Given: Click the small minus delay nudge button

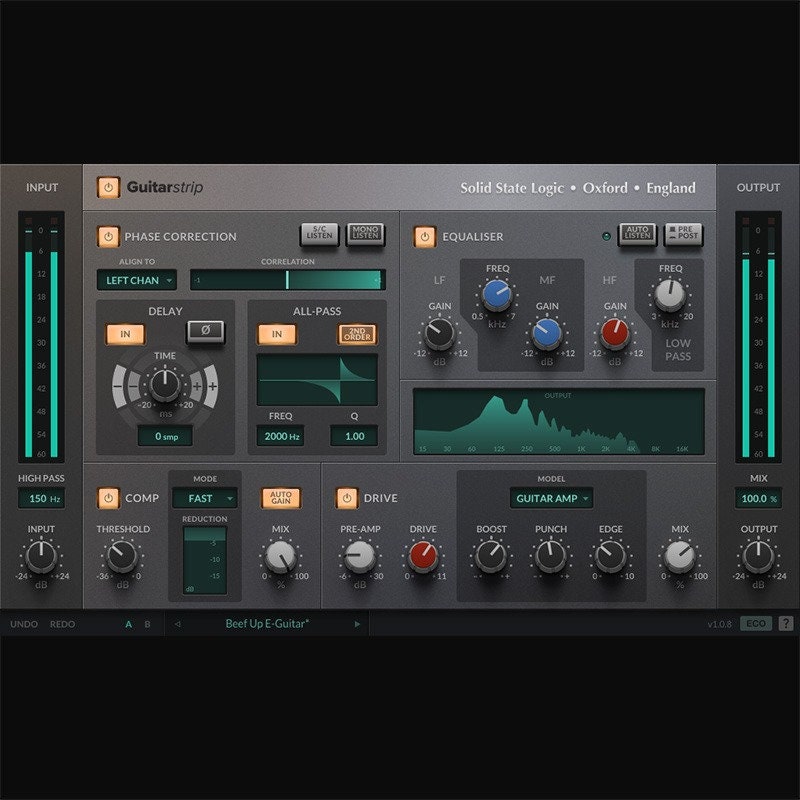Looking at the screenshot, I should tap(134, 386).
